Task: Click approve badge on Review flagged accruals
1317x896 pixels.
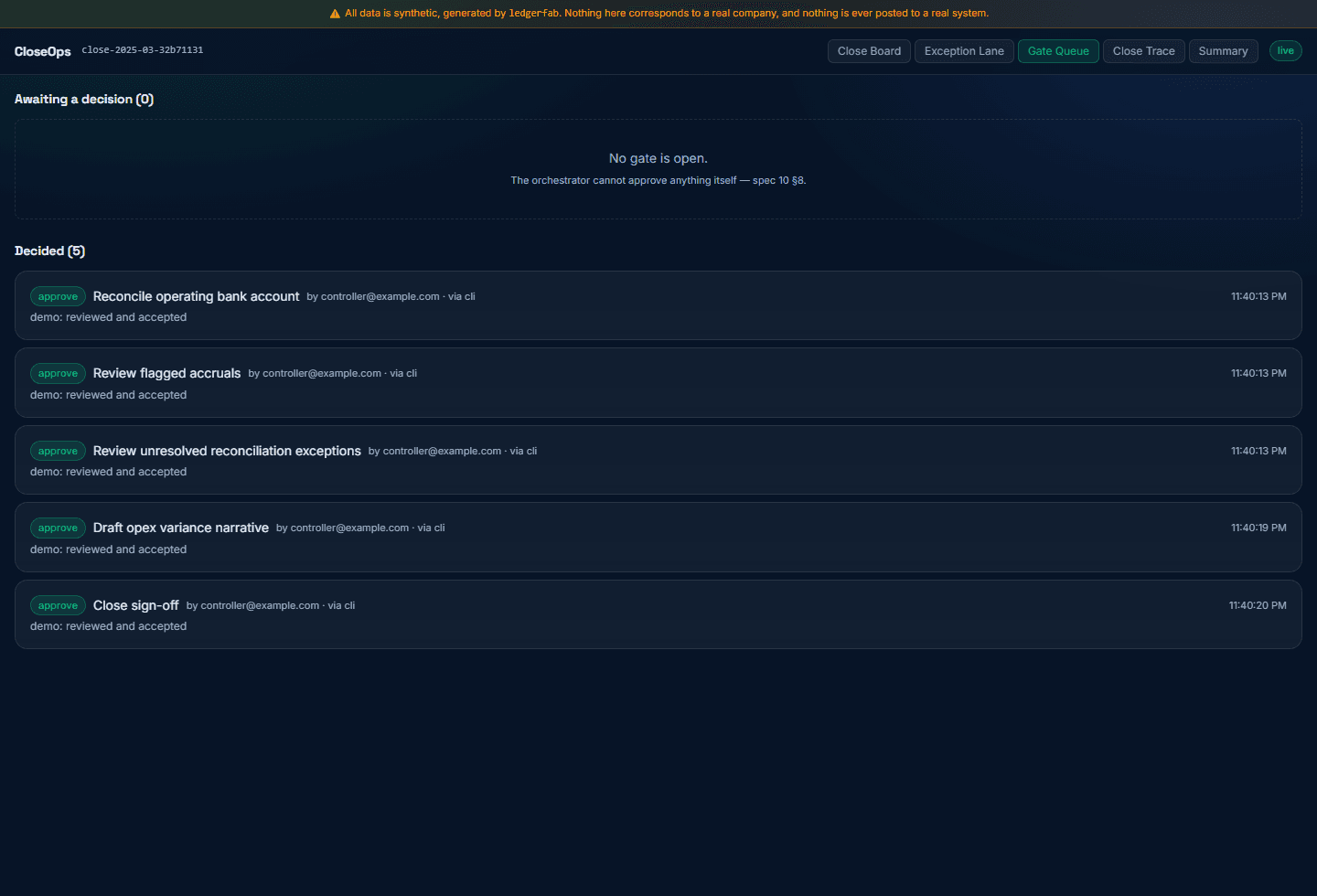Action: tap(58, 373)
